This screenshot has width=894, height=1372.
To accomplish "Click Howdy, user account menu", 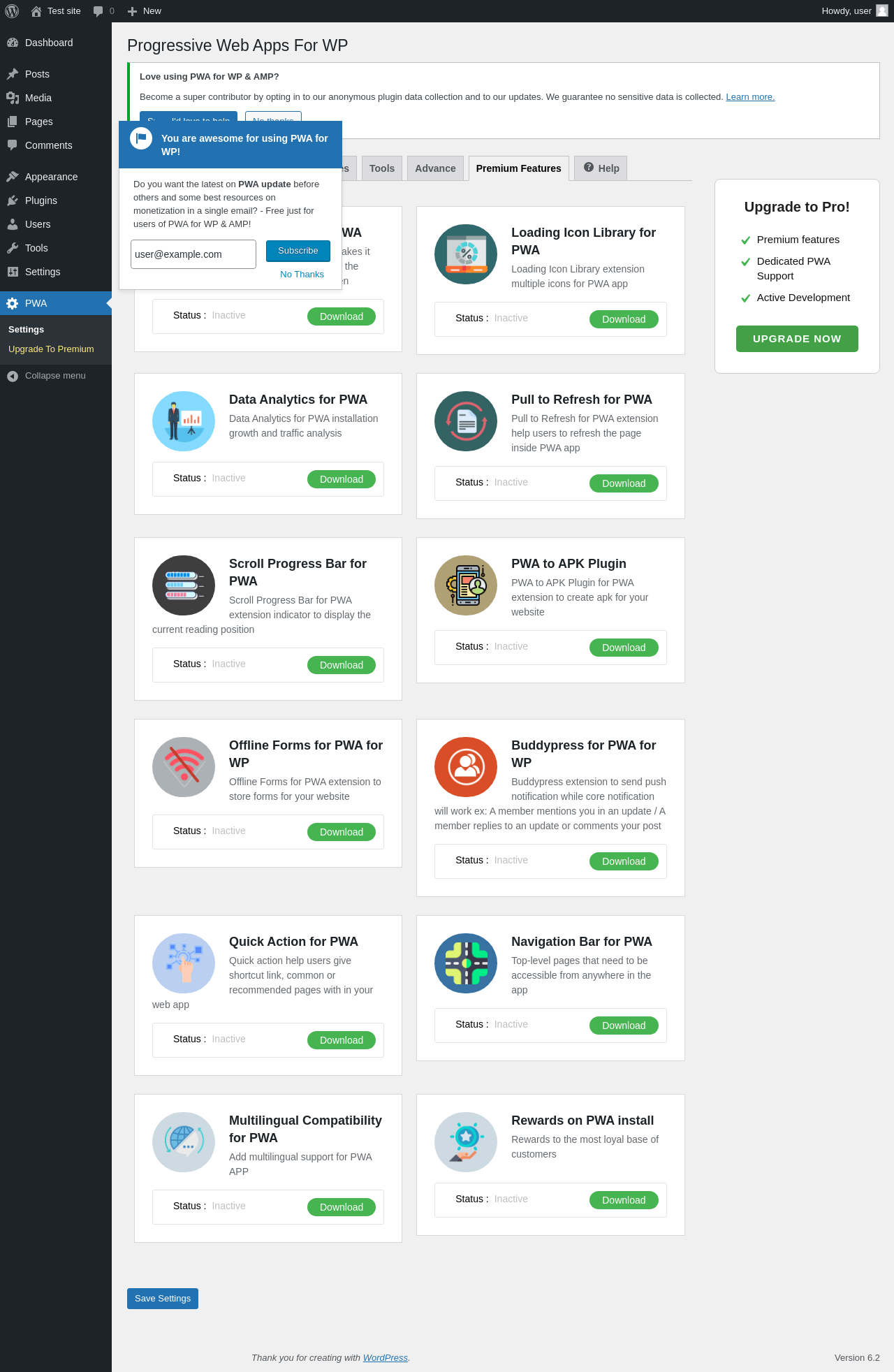I will pyautogui.click(x=854, y=11).
